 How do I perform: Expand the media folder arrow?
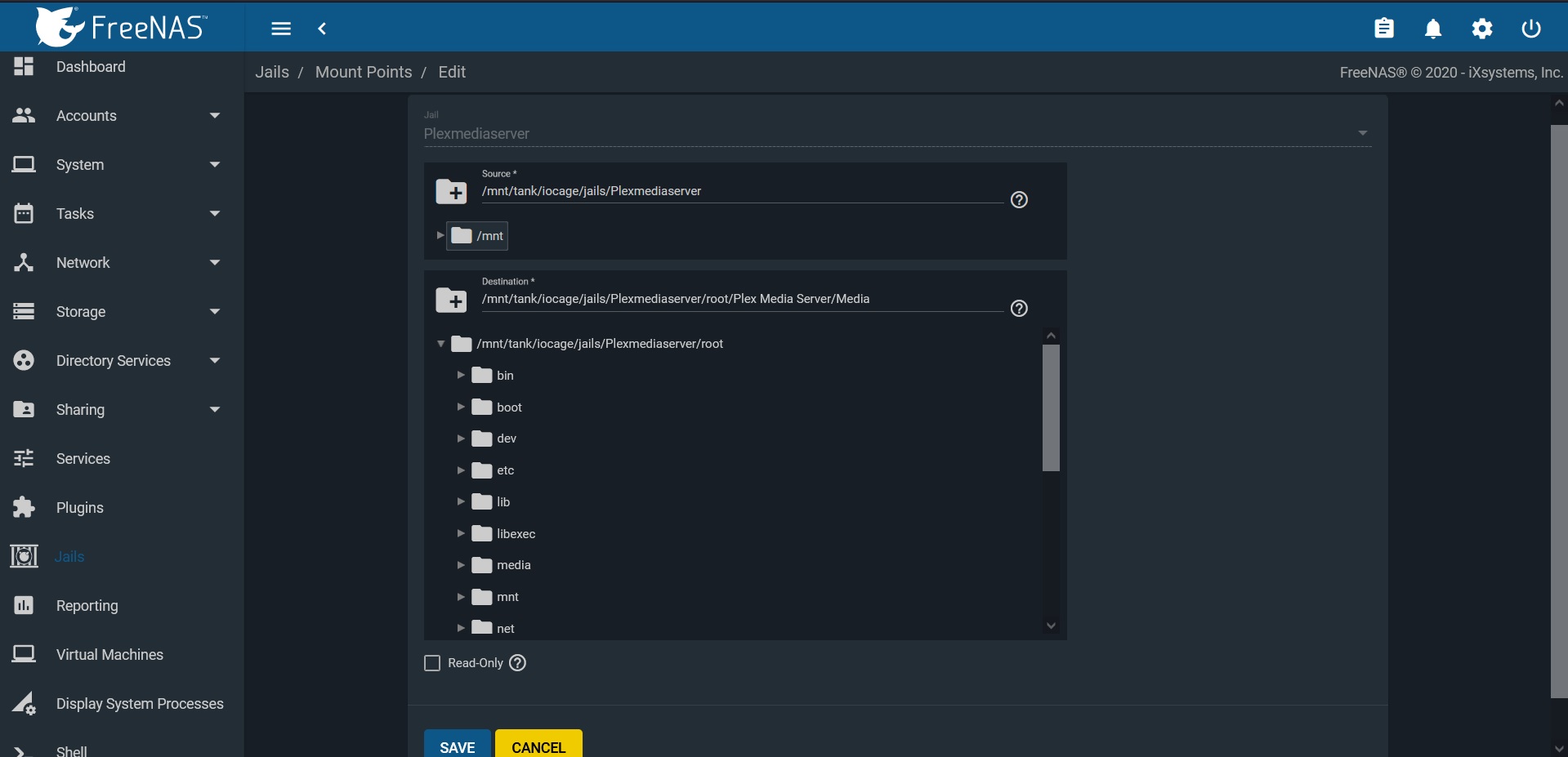point(461,565)
